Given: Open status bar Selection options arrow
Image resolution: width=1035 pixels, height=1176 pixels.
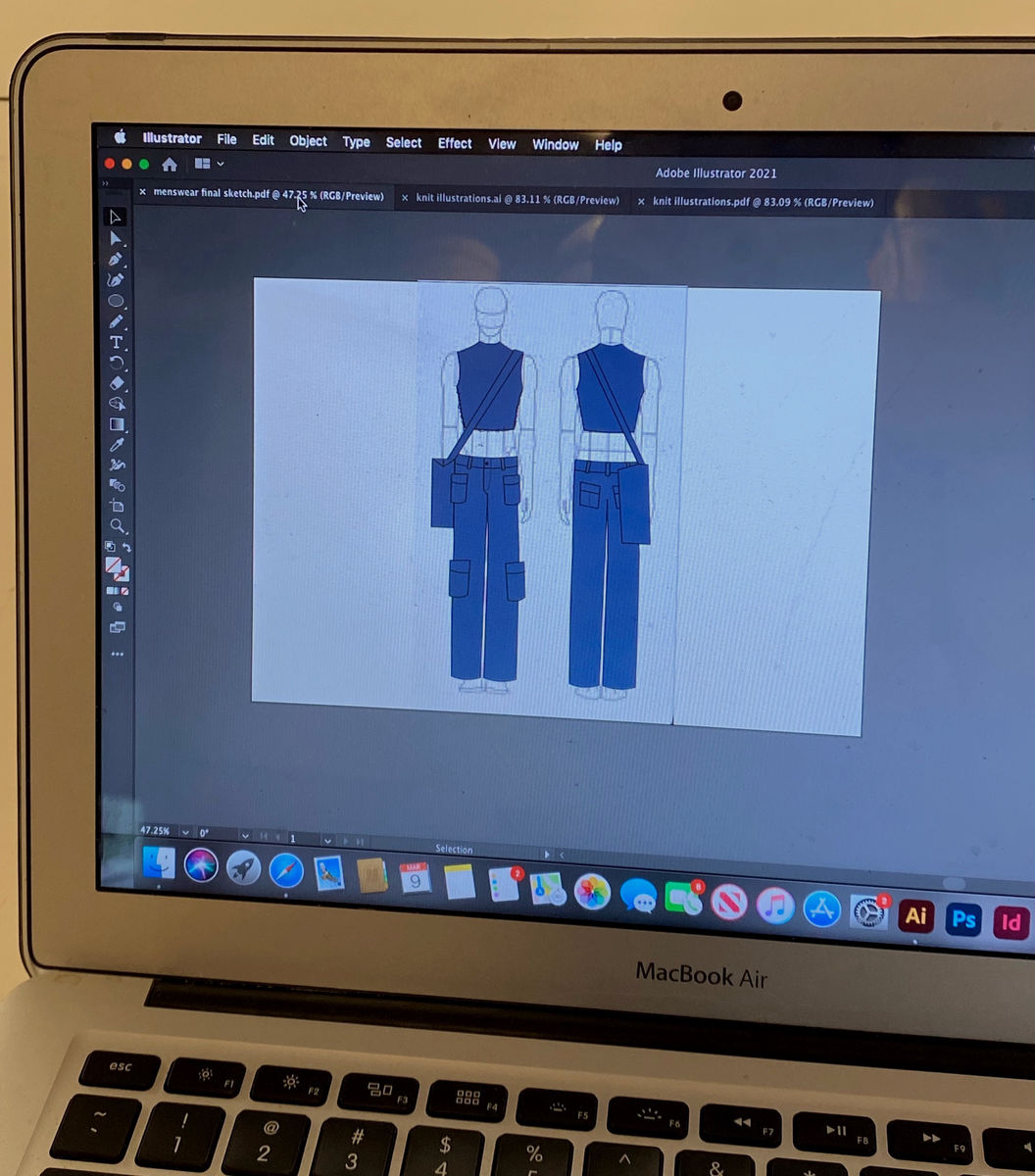Looking at the screenshot, I should tap(546, 854).
